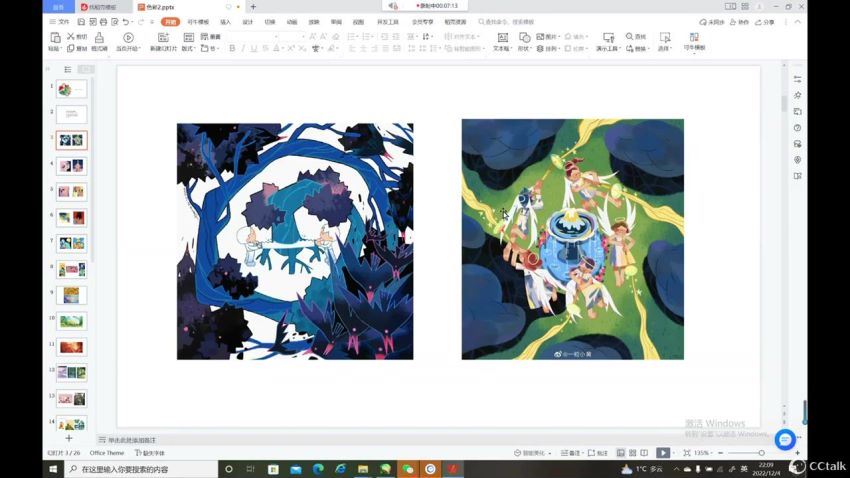The height and width of the screenshot is (478, 850).
Task: Click the star icon in right sidebar
Action: click(x=797, y=95)
